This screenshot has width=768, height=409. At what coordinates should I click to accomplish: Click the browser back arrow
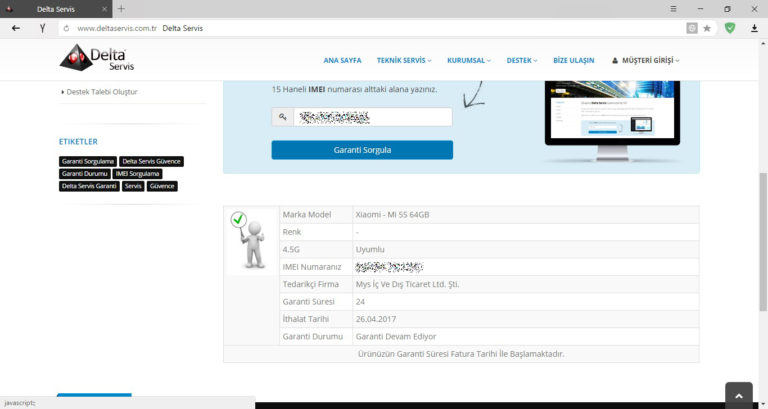coord(16,28)
